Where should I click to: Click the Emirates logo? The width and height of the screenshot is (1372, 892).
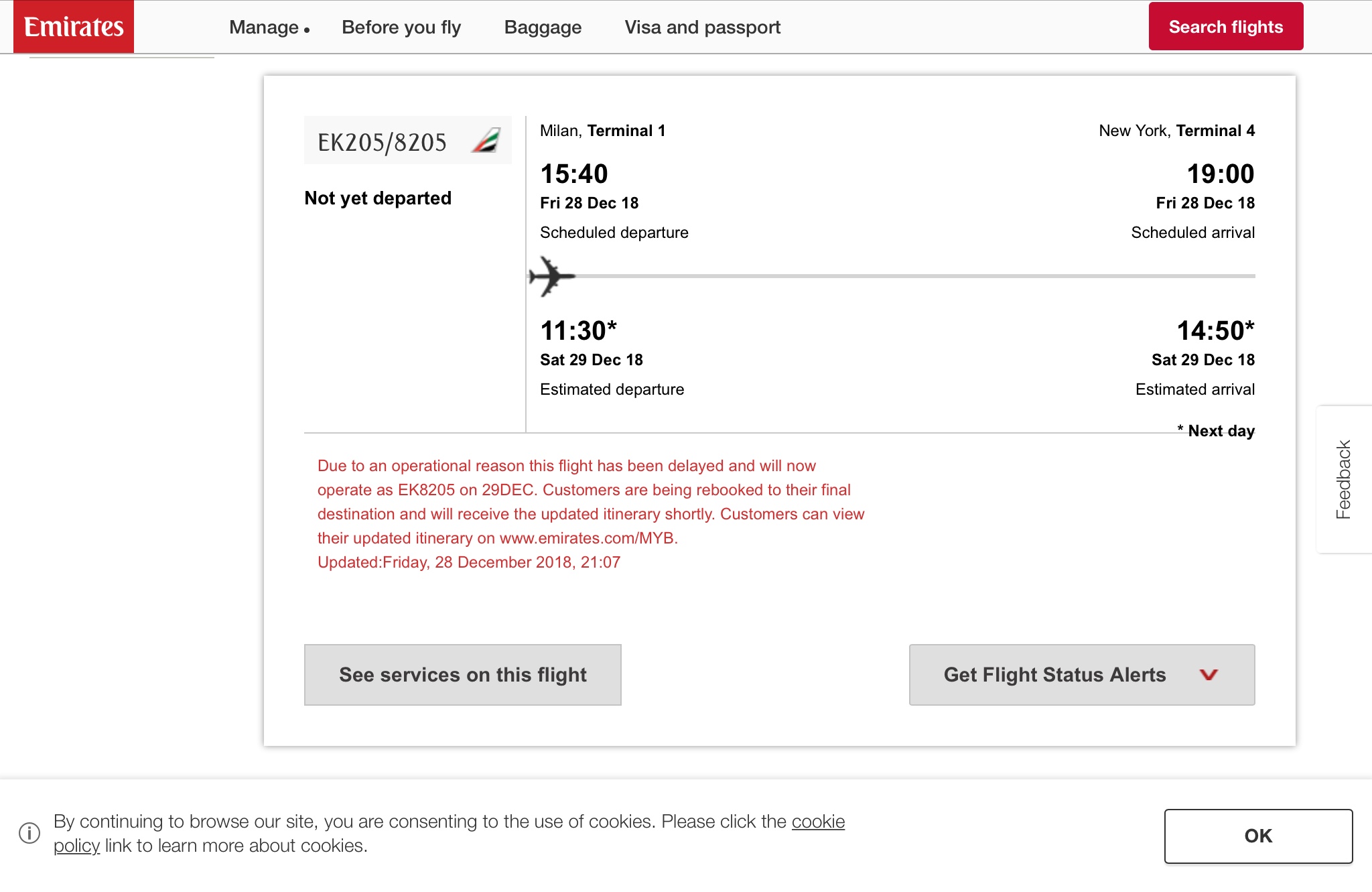(74, 27)
